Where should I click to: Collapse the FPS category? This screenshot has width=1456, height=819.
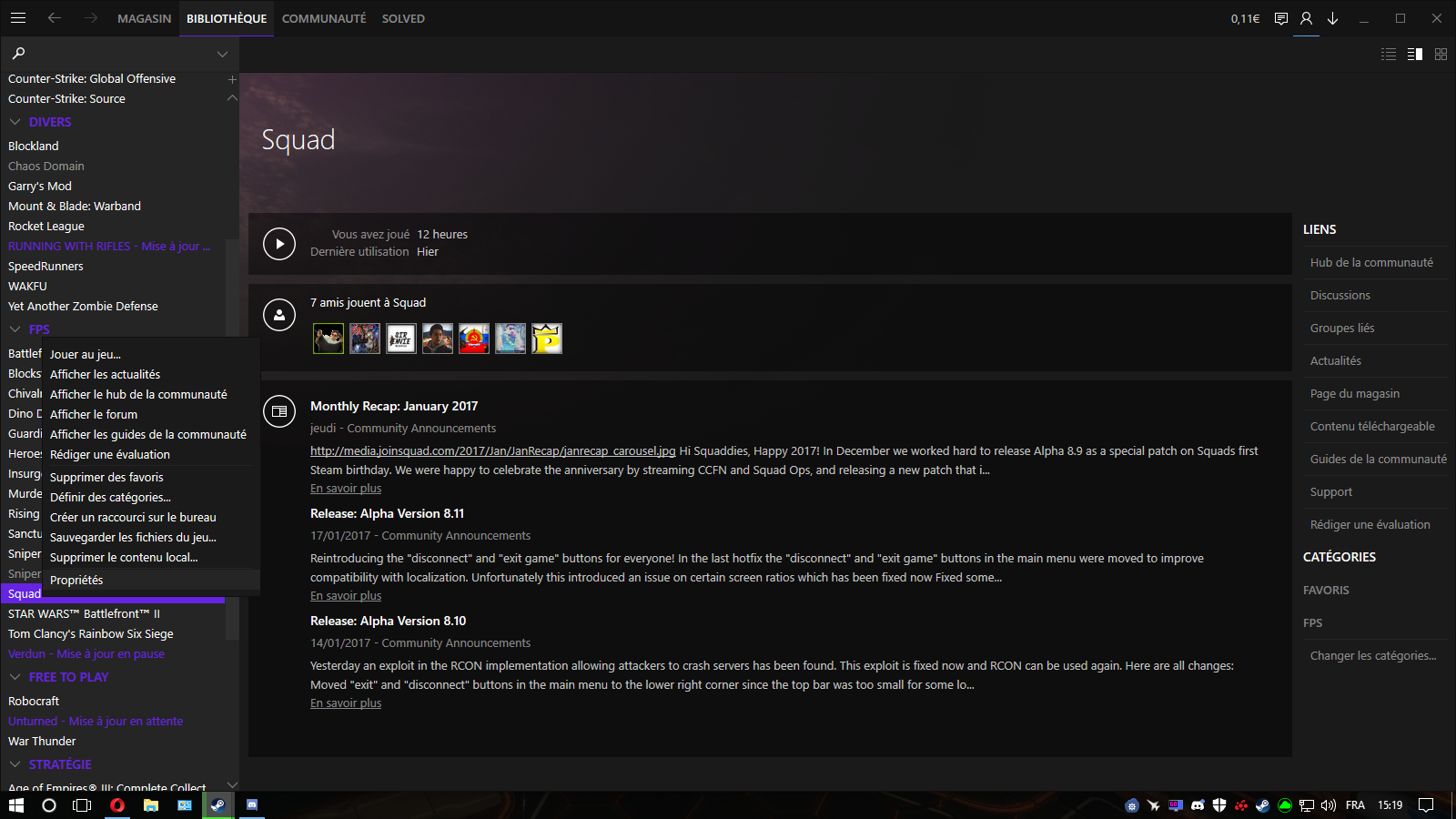click(15, 329)
